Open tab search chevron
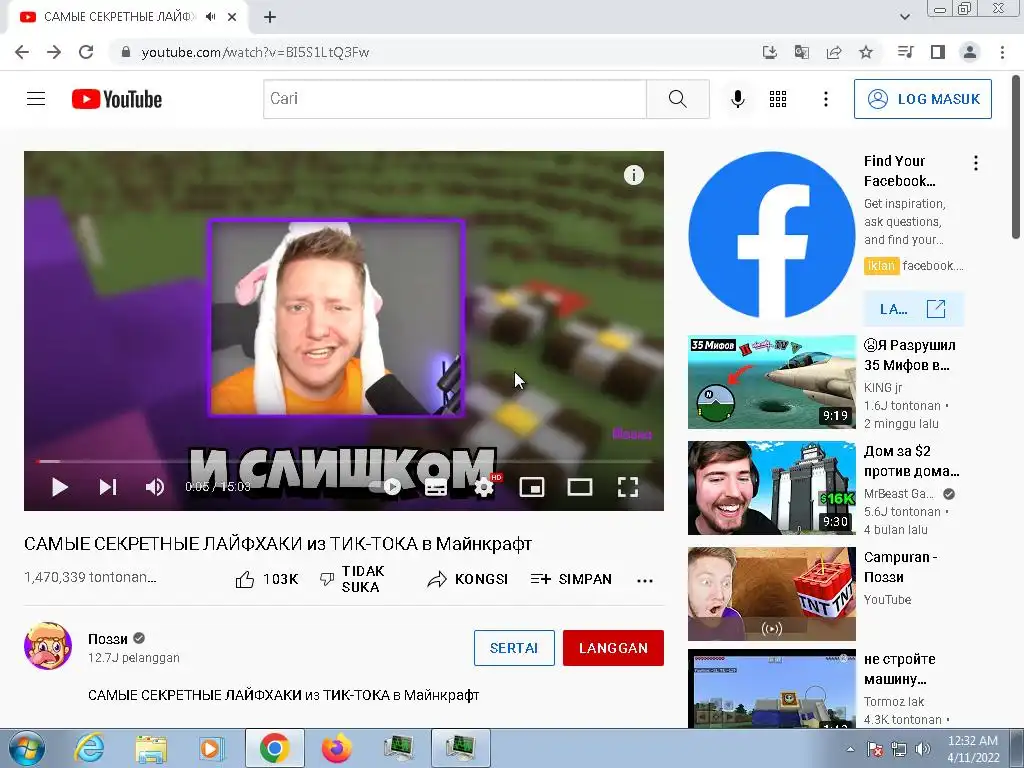1024x768 pixels. point(904,17)
